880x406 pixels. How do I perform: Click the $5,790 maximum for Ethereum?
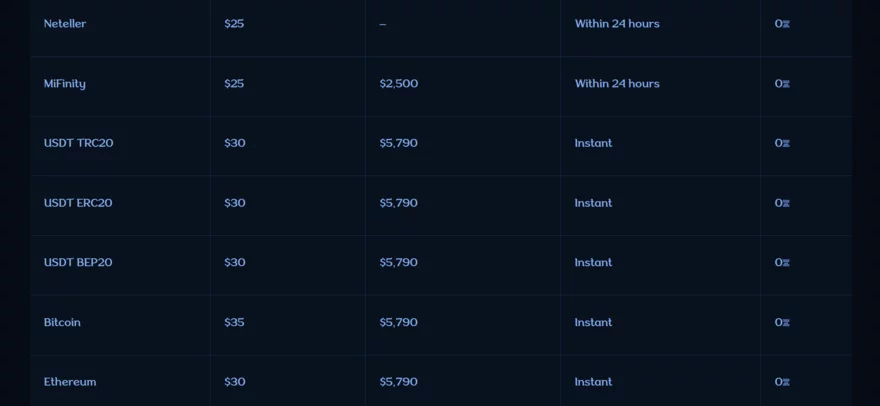click(x=399, y=382)
